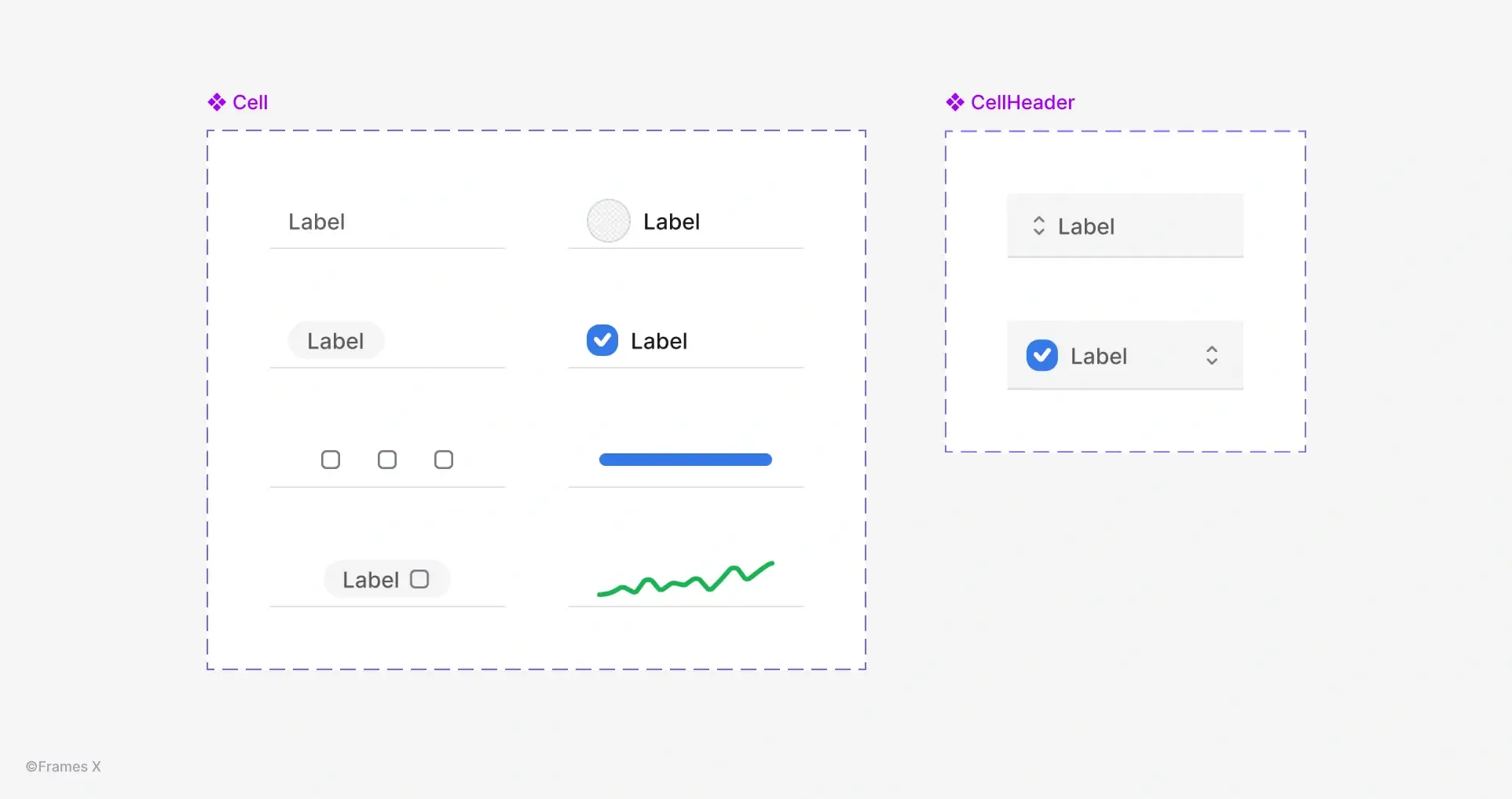The height and width of the screenshot is (799, 1512).
Task: Click the component icon beside CellHeader title
Action: [954, 101]
